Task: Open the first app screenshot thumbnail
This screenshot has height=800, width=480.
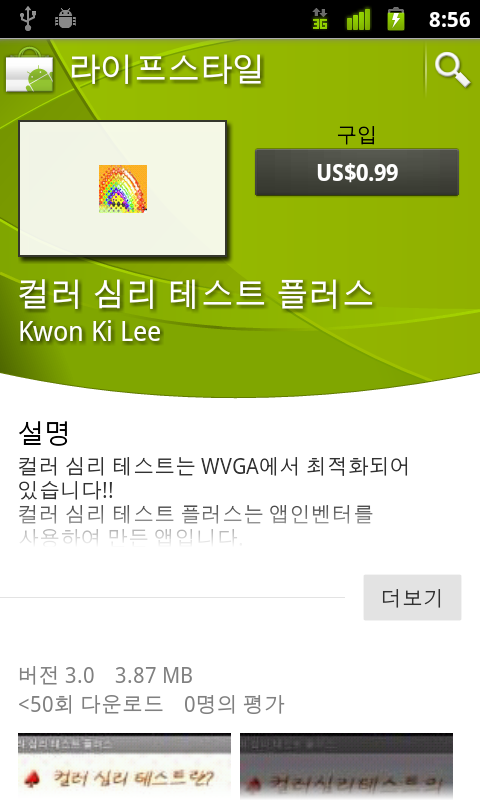Action: point(124,766)
